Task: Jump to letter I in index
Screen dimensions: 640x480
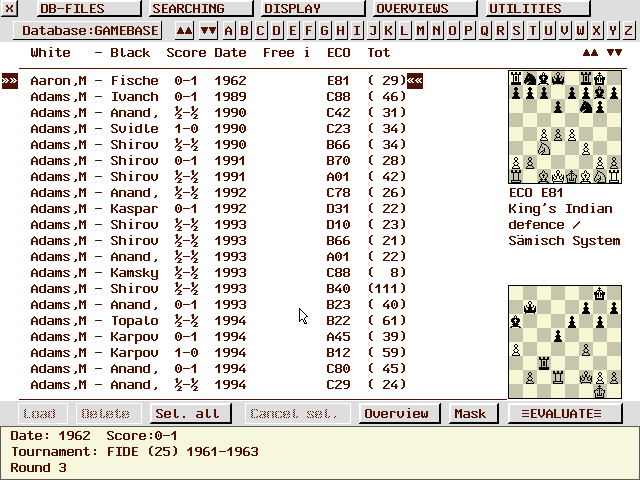Action: [x=356, y=31]
